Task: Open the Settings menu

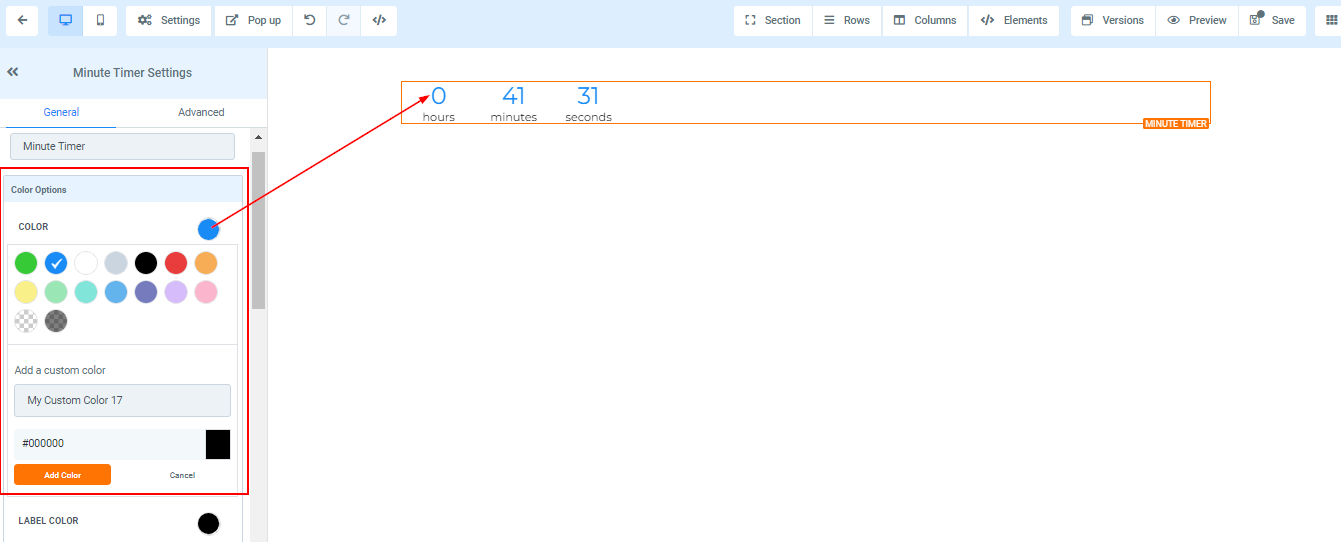Action: tap(169, 20)
